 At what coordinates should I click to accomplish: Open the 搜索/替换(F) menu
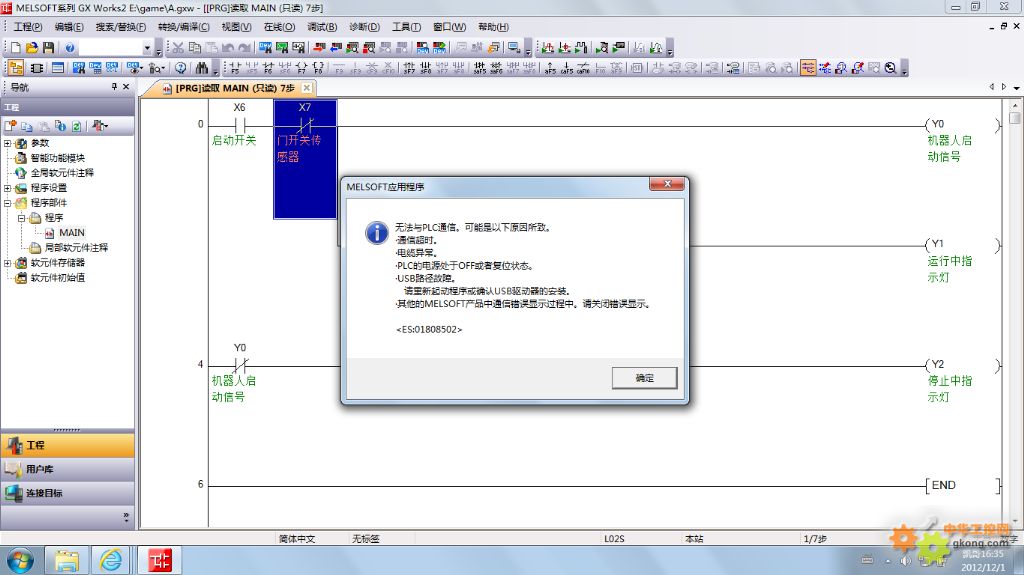click(120, 27)
